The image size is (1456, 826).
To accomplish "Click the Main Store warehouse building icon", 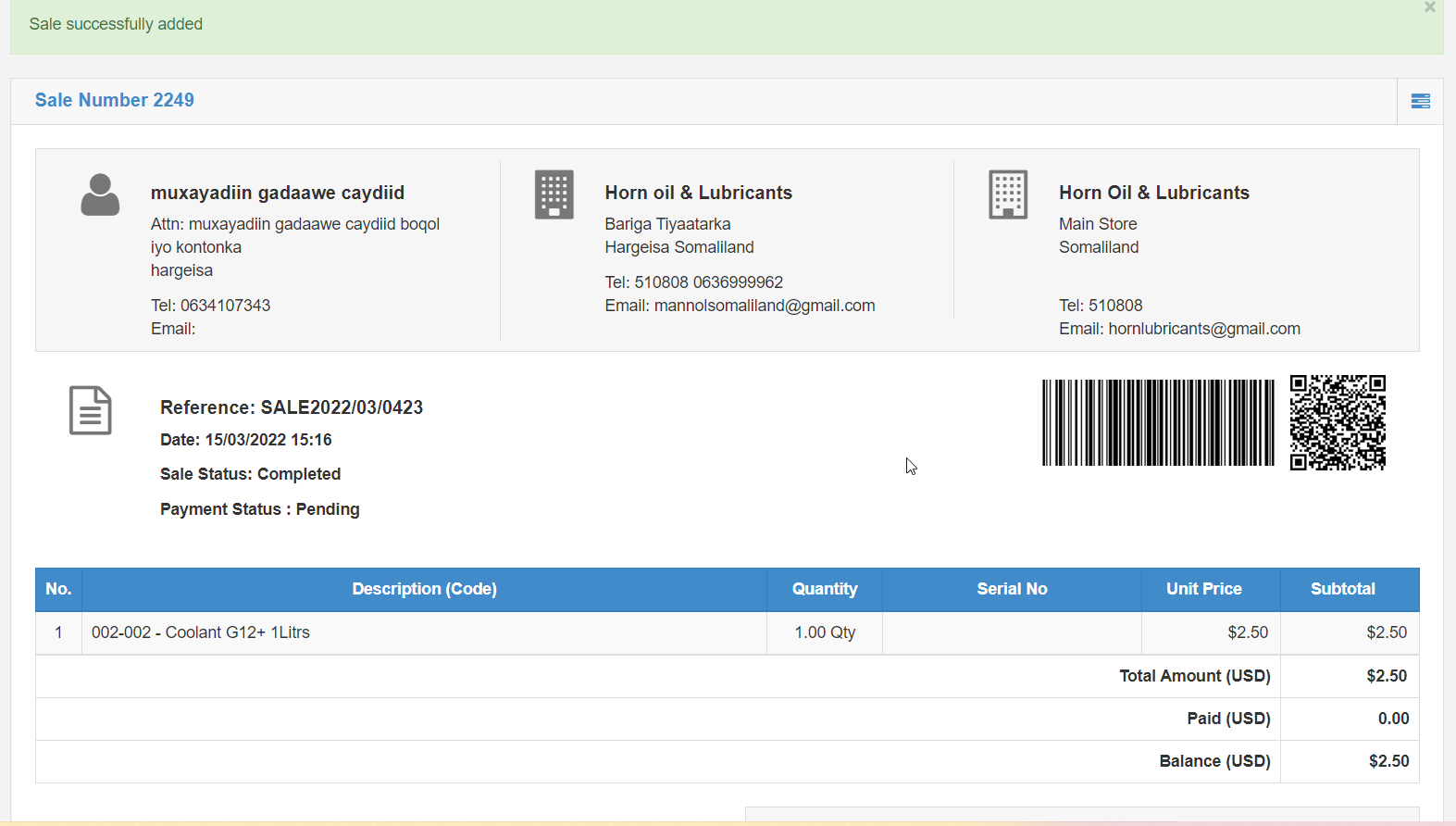I will [1008, 194].
